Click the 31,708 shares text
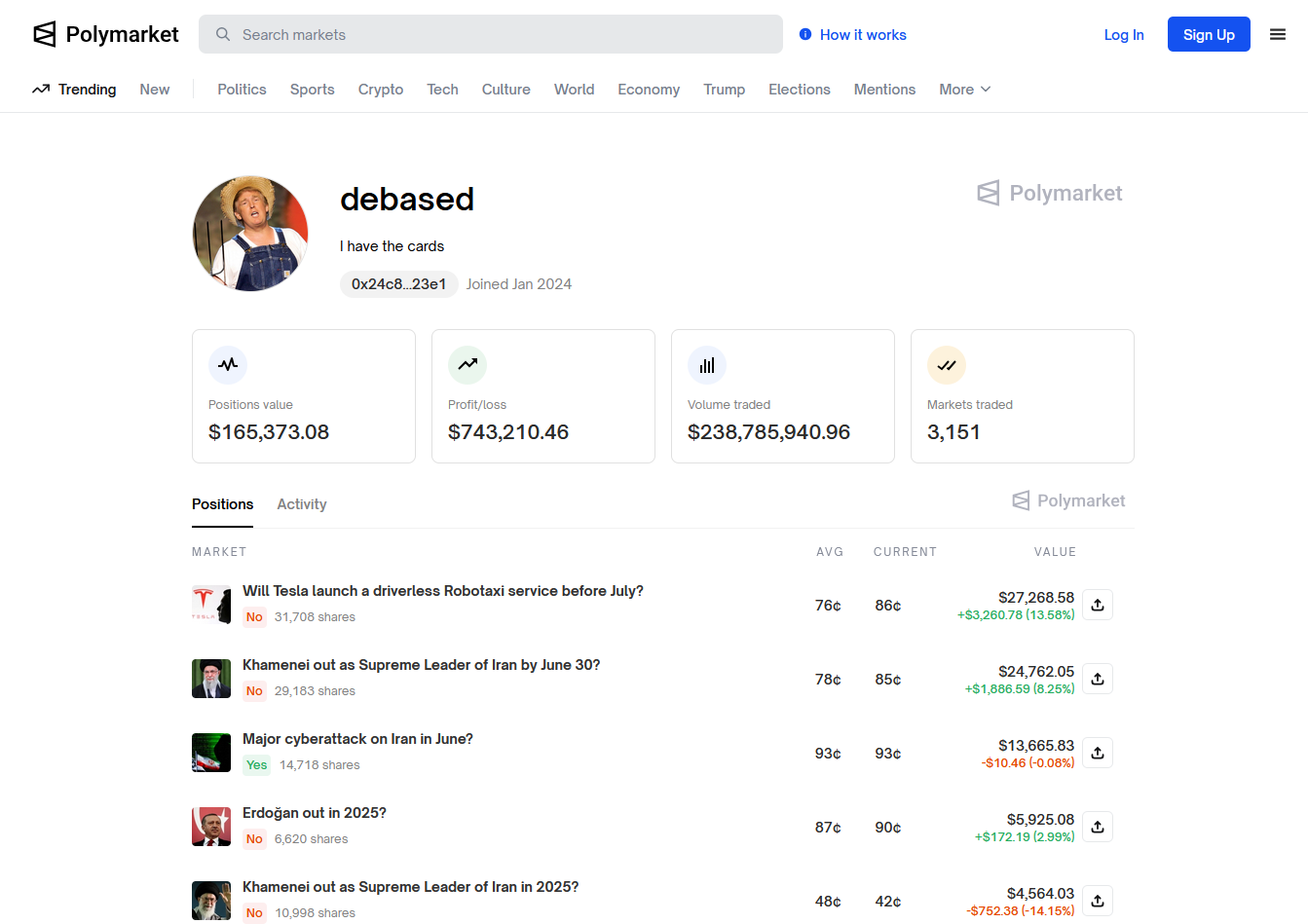 click(x=315, y=617)
